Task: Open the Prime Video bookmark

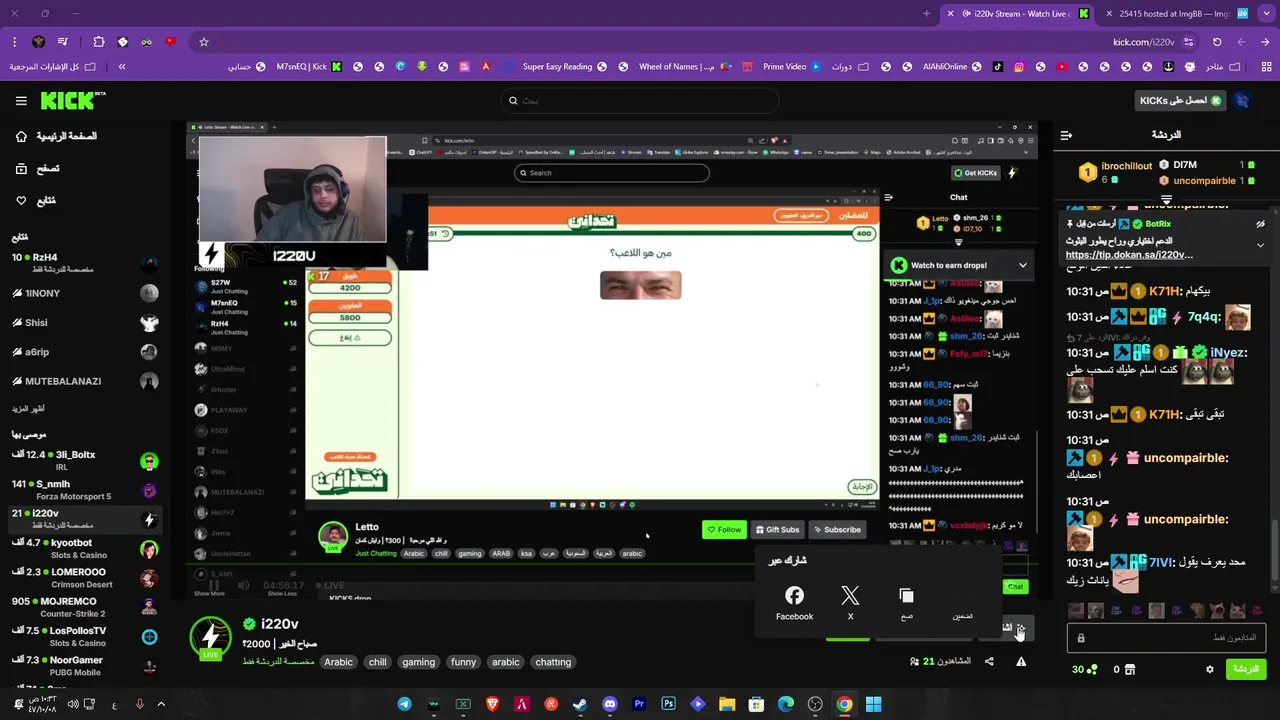Action: pyautogui.click(x=792, y=67)
